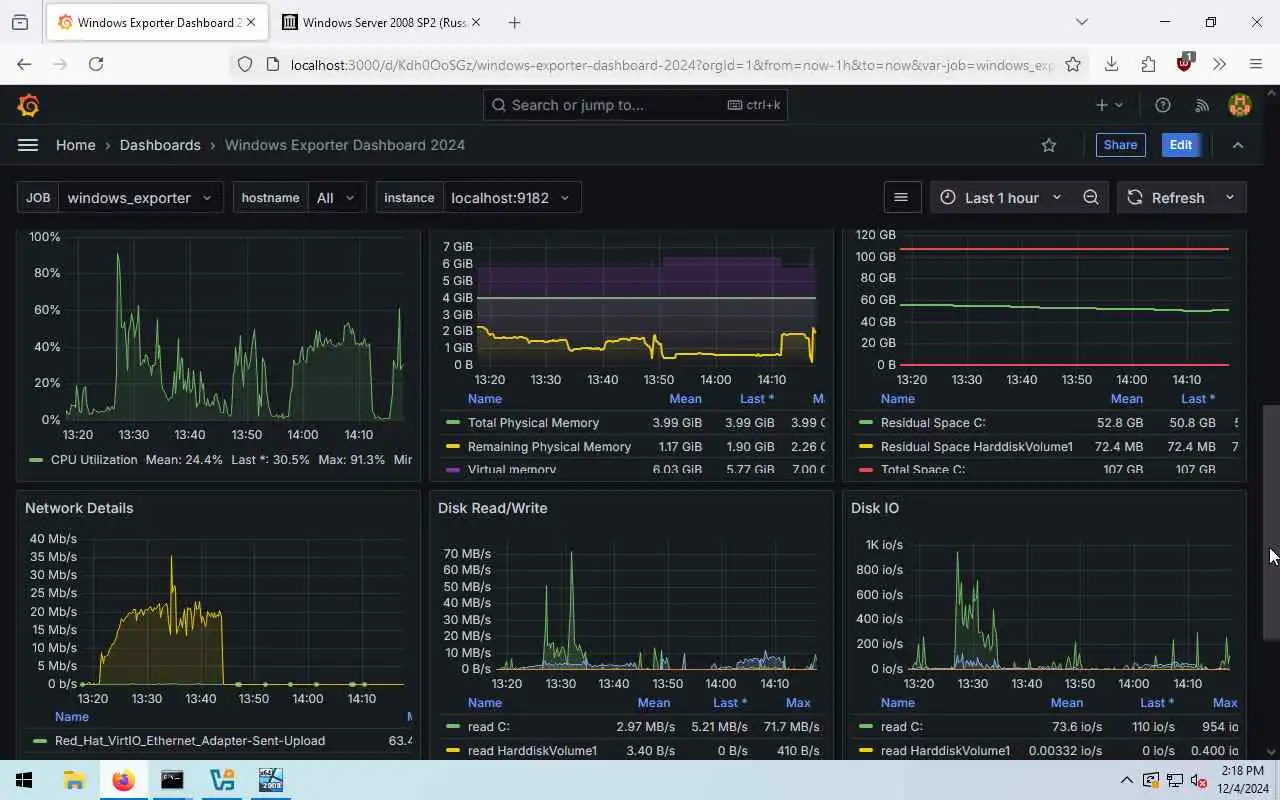Screen dimensions: 1280x800
Task: Open the help question-mark icon
Action: point(1163,105)
